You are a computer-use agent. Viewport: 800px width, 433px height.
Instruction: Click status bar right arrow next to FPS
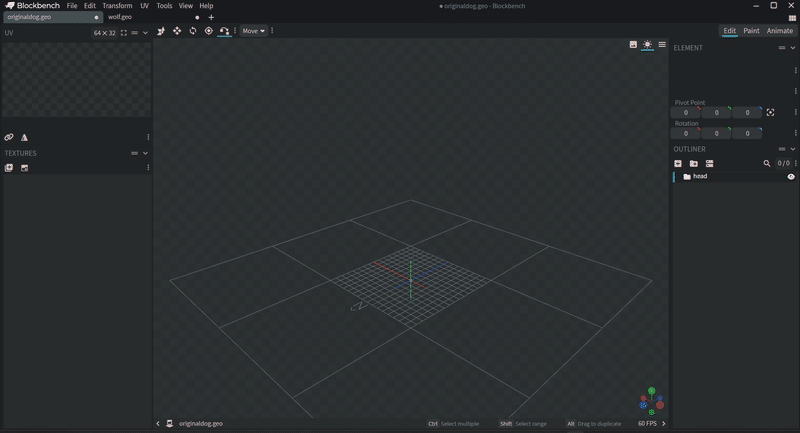[664, 424]
